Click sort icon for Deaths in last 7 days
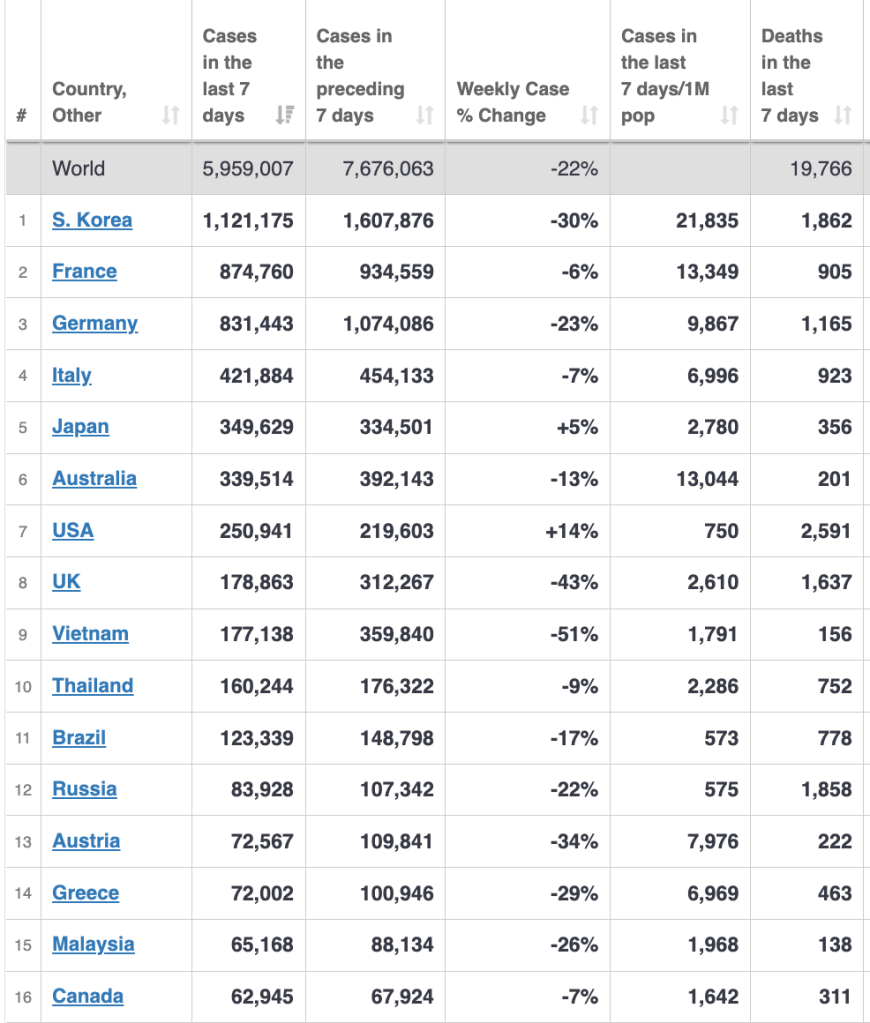 843,116
